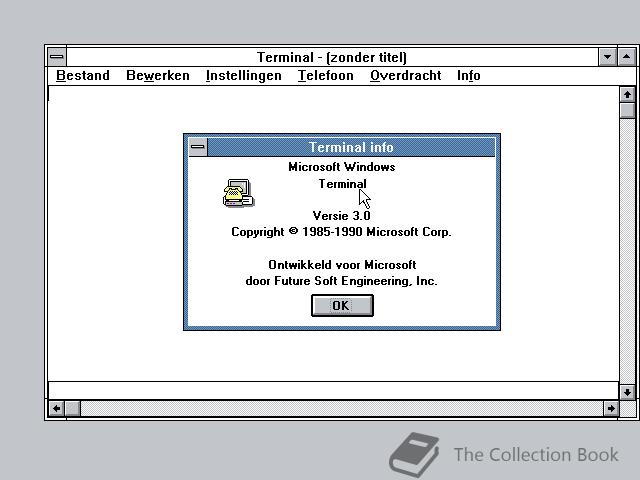Click the horizontal scrollbar right arrow
Viewport: 640px width, 480px height.
tap(611, 409)
